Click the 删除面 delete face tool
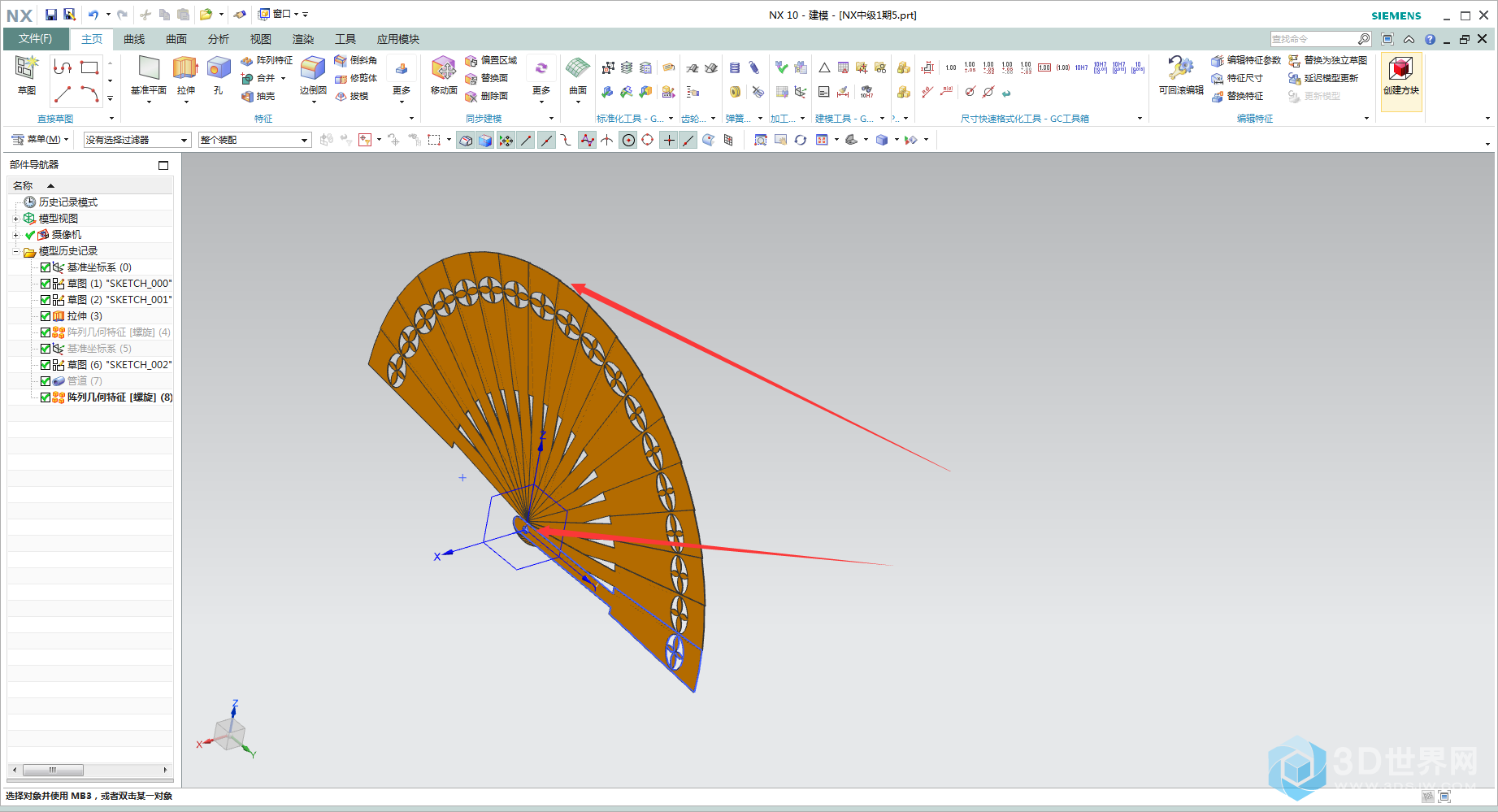This screenshot has height=812, width=1498. [x=487, y=97]
